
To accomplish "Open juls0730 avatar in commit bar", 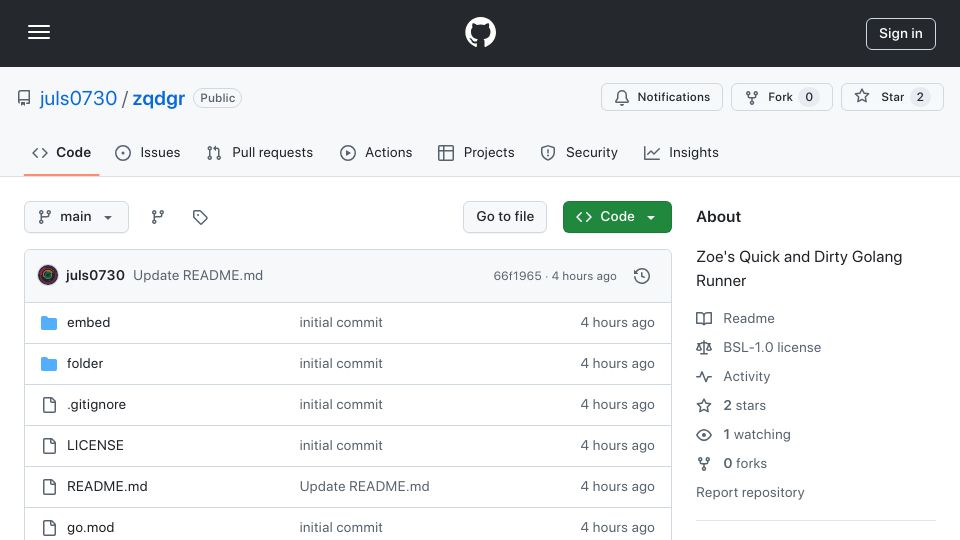I will click(48, 276).
